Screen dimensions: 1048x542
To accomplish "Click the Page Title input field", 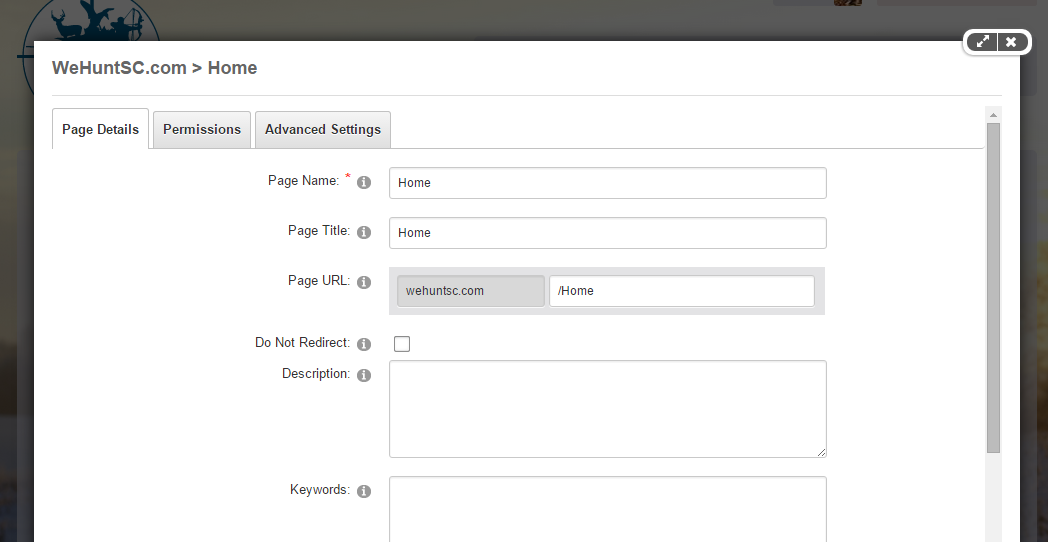I will pos(608,233).
